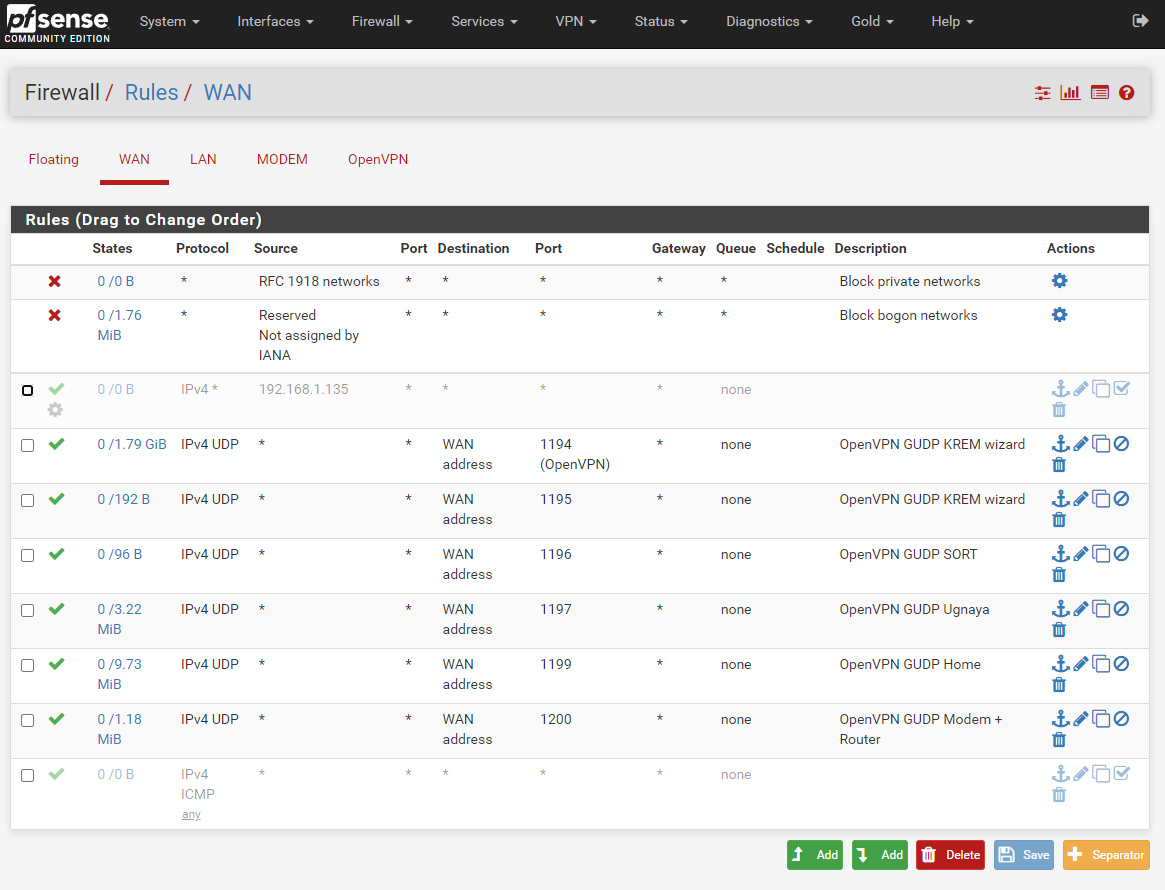Delete the OpenVPN GUDP SORT rule via trash
1165x890 pixels.
(1059, 574)
